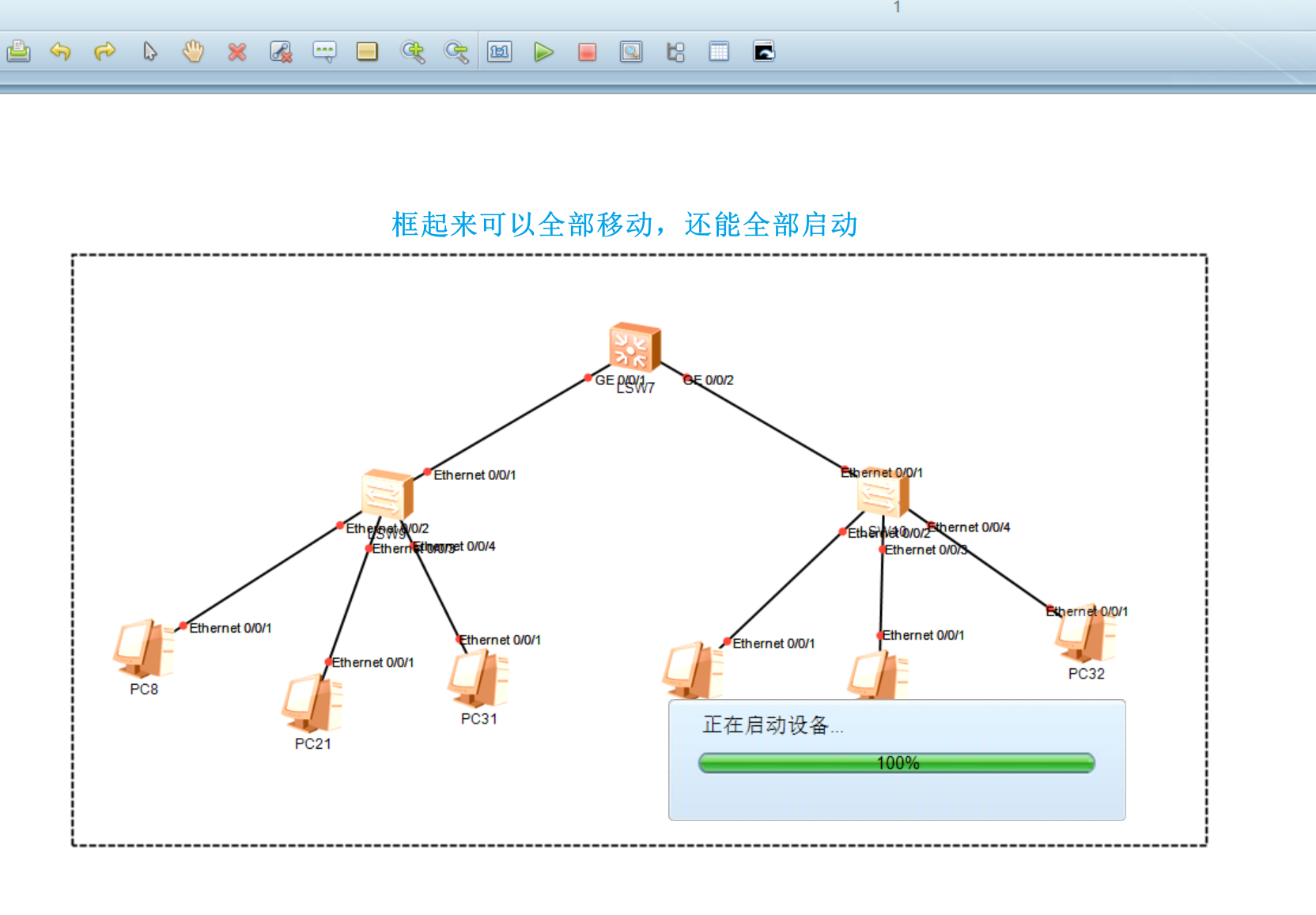Open the grid table view icon
Image resolution: width=1316 pixels, height=915 pixels.
[x=719, y=52]
